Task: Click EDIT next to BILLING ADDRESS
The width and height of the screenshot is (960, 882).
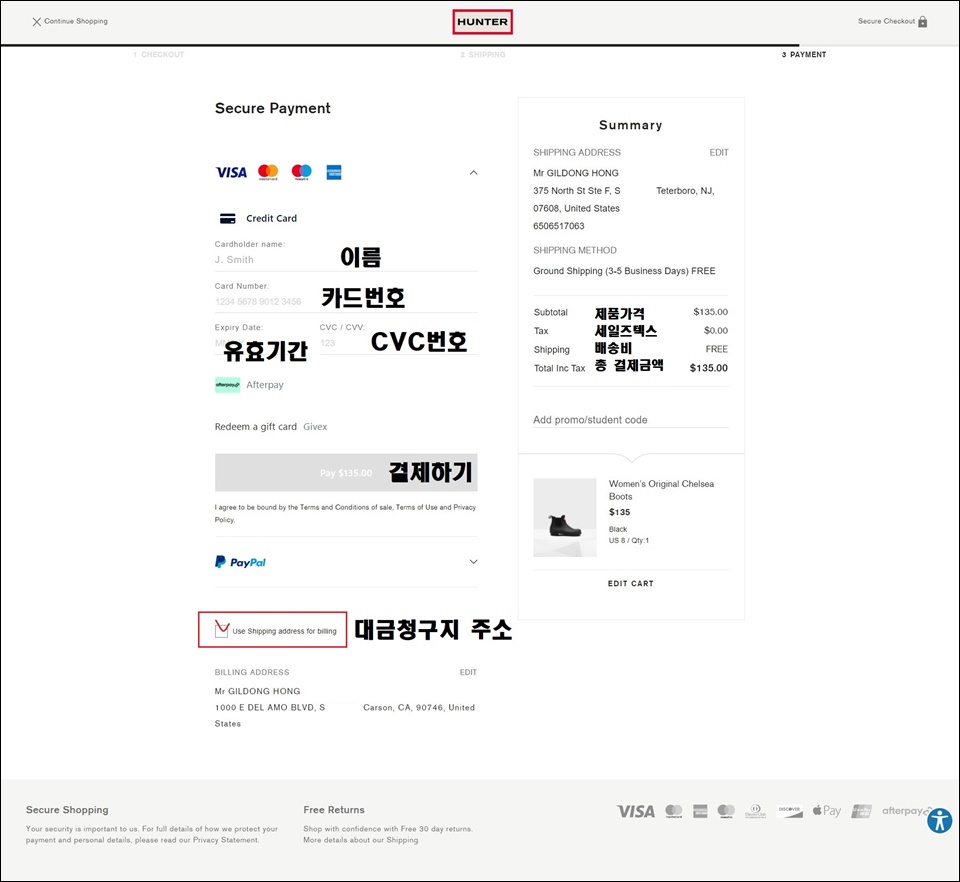Action: click(468, 672)
